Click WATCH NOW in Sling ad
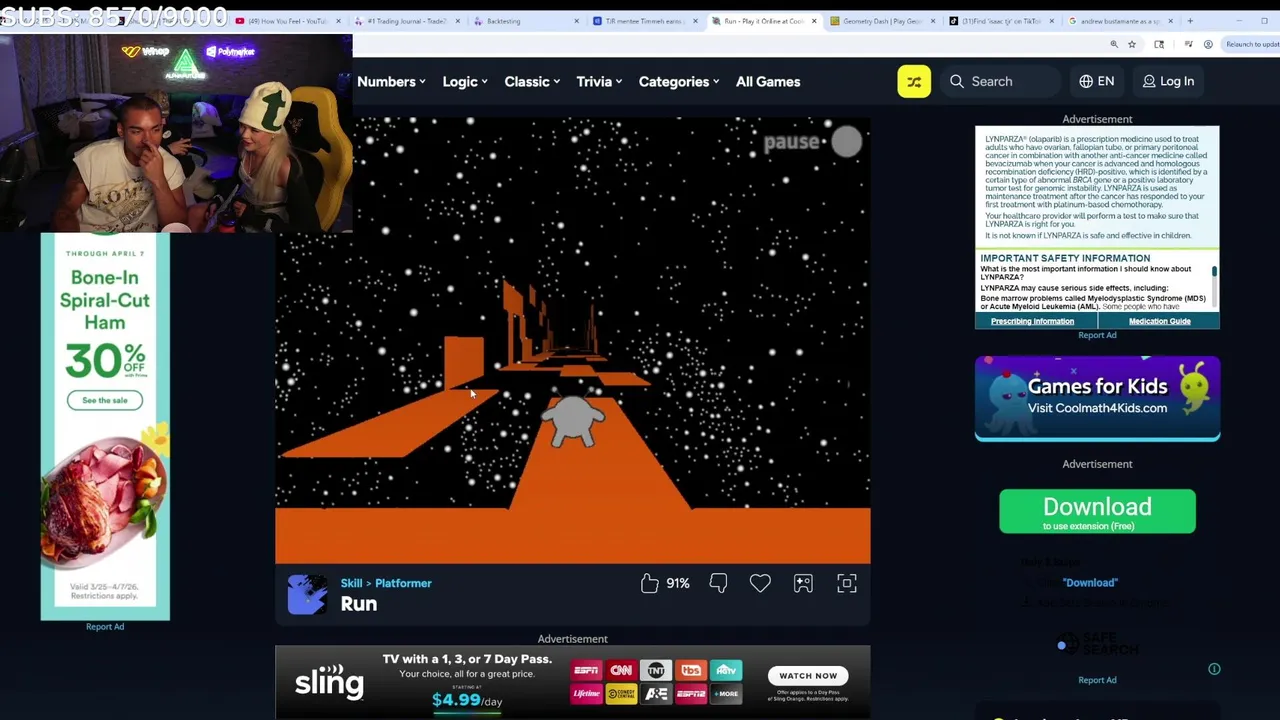Viewport: 1280px width, 720px height. [808, 676]
